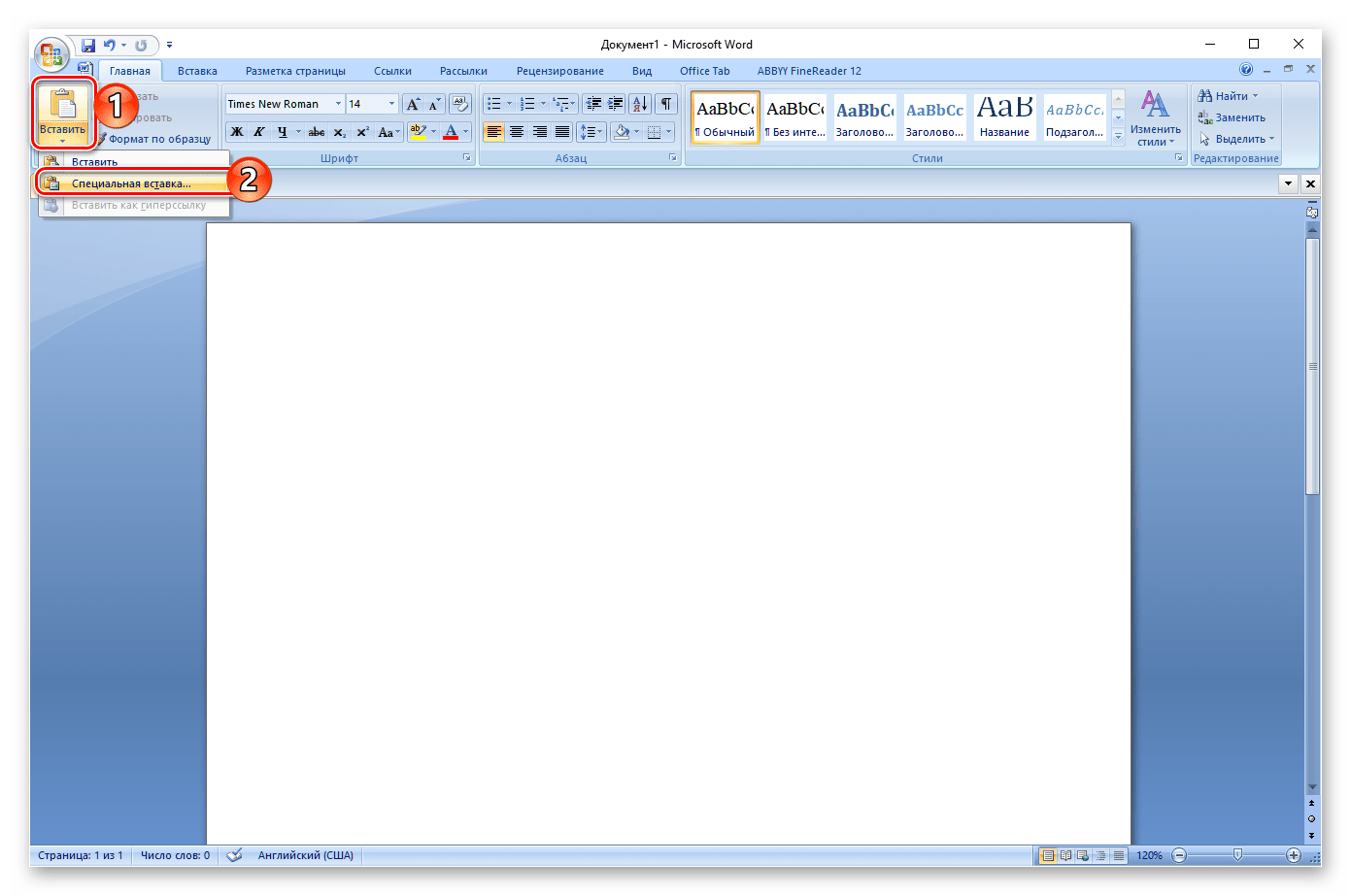Save document via Quick Access floppy icon
The width and height of the screenshot is (1351, 896).
coord(88,46)
